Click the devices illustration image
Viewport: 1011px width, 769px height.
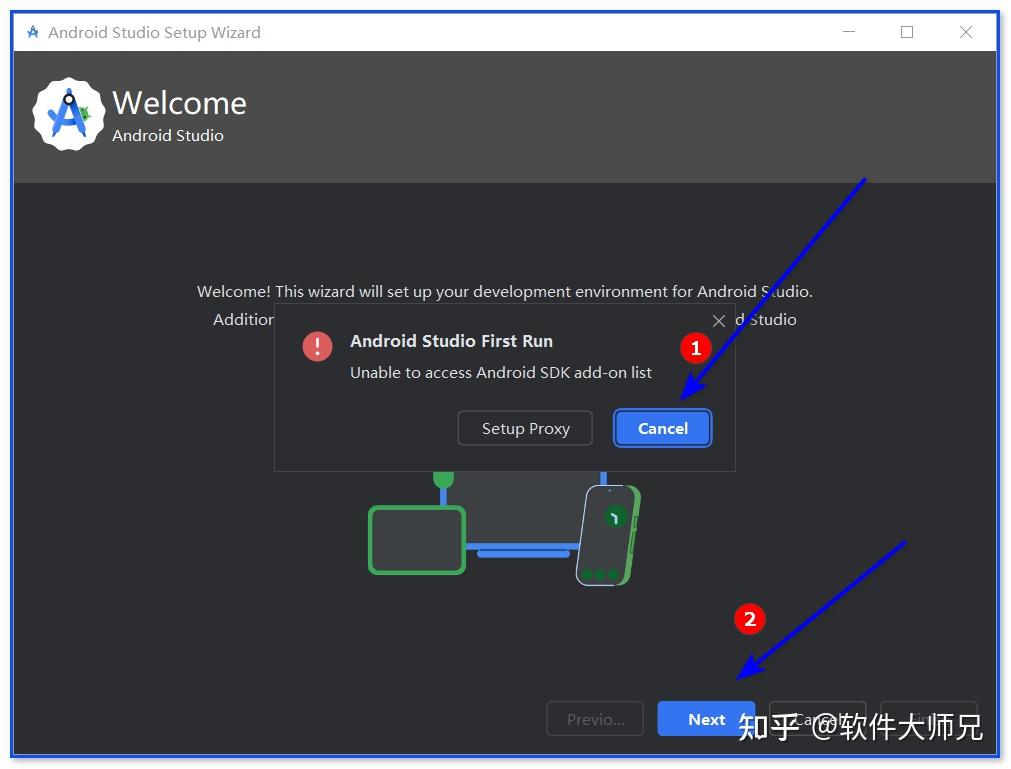(x=505, y=529)
